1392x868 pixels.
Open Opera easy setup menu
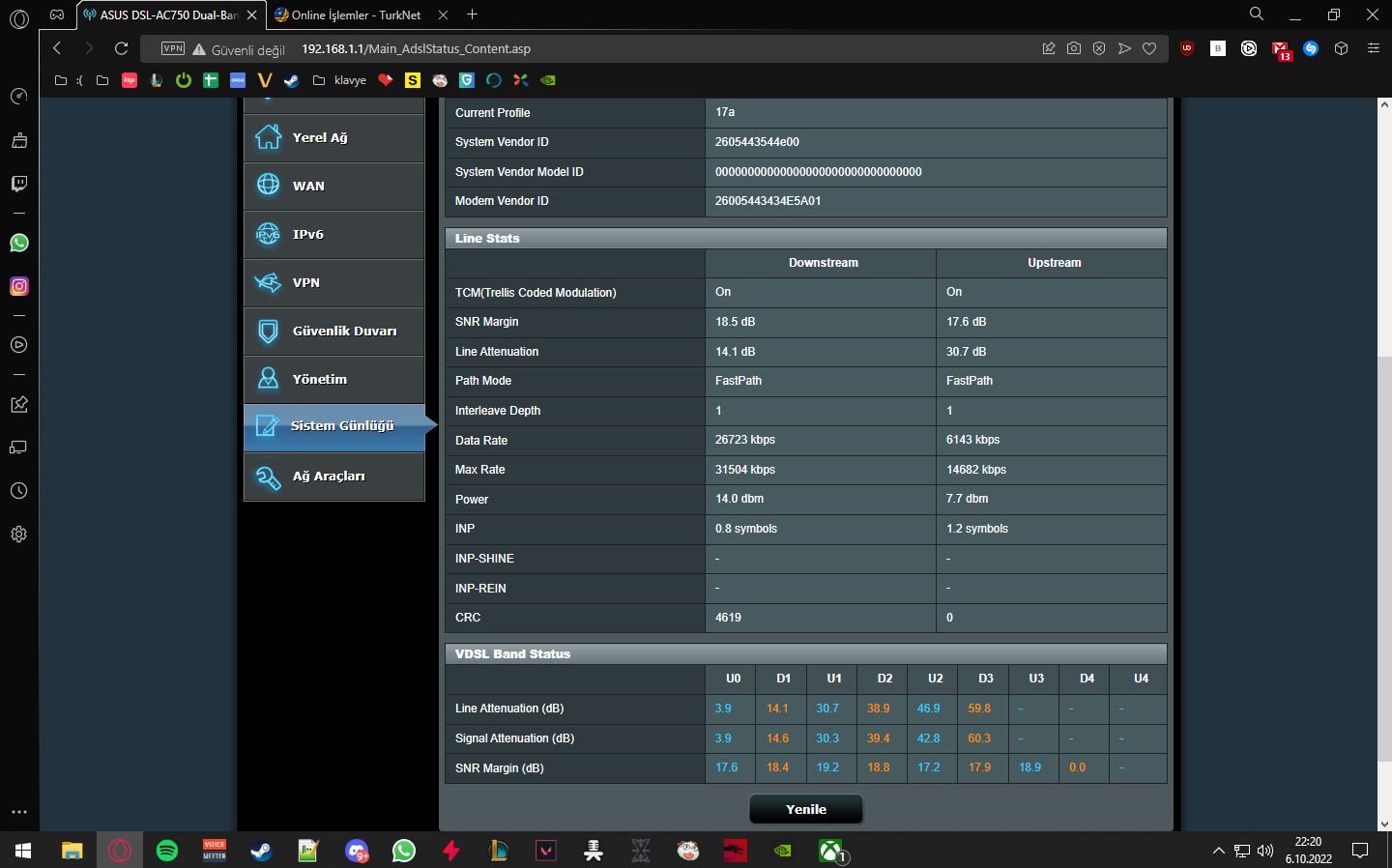click(1373, 48)
